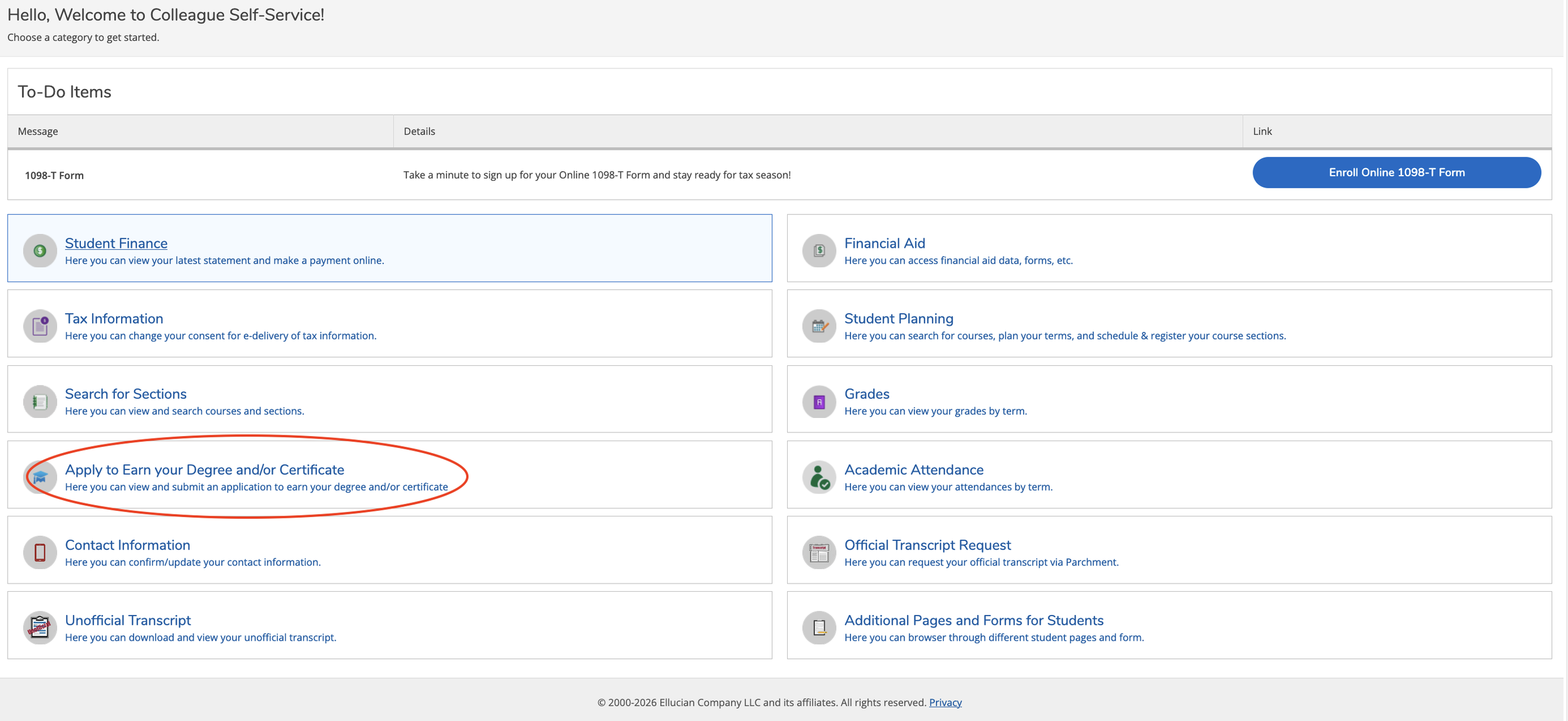
Task: Click the Student Finance dollar icon
Action: pyautogui.click(x=40, y=251)
